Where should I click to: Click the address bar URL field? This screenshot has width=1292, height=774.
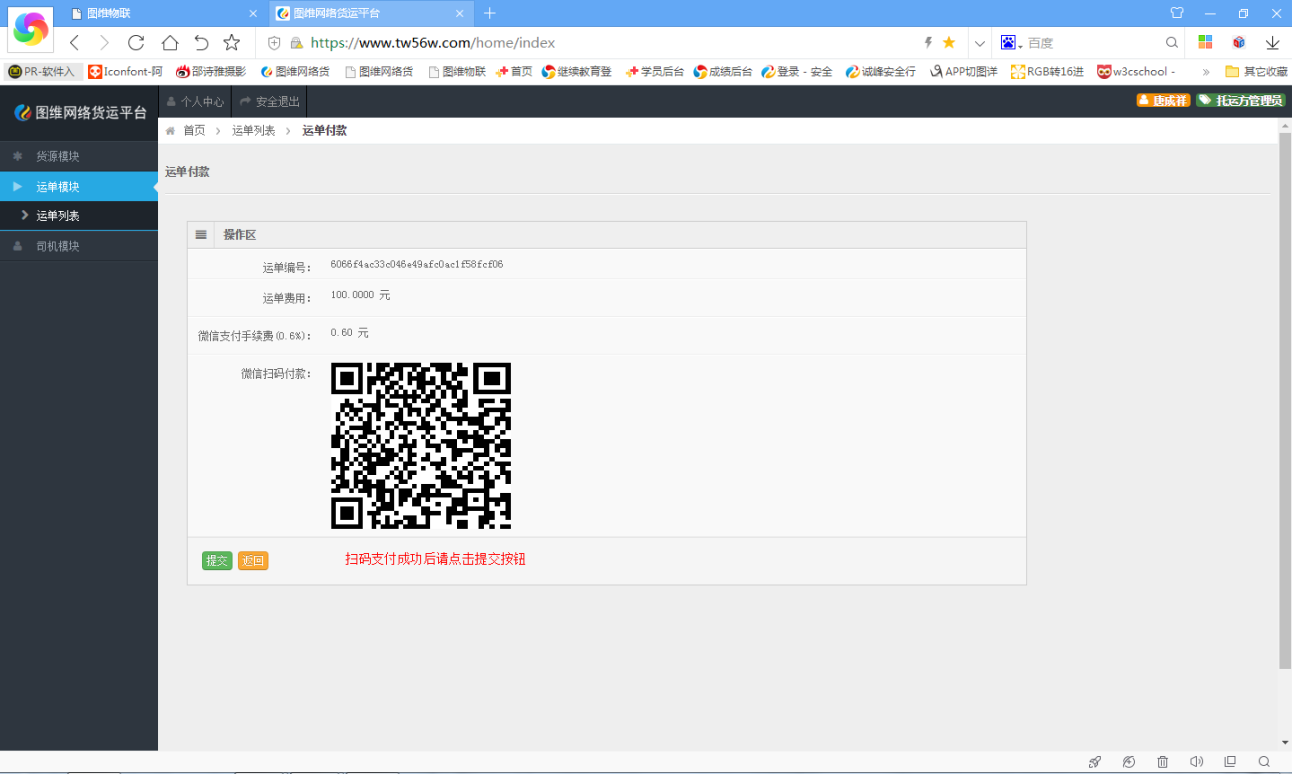click(610, 43)
